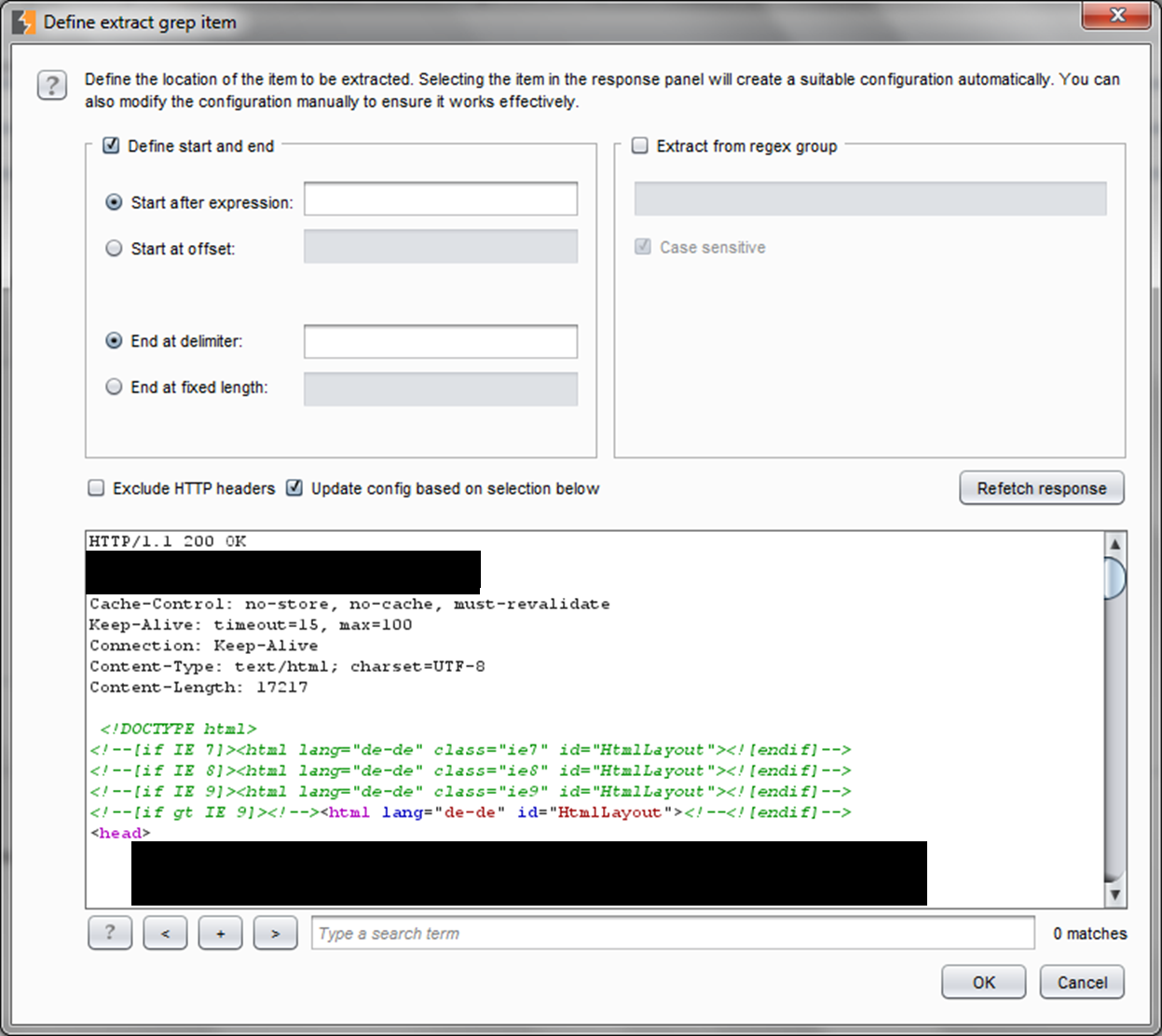Click the next match ">" arrow icon
The height and width of the screenshot is (1036, 1162).
275,933
